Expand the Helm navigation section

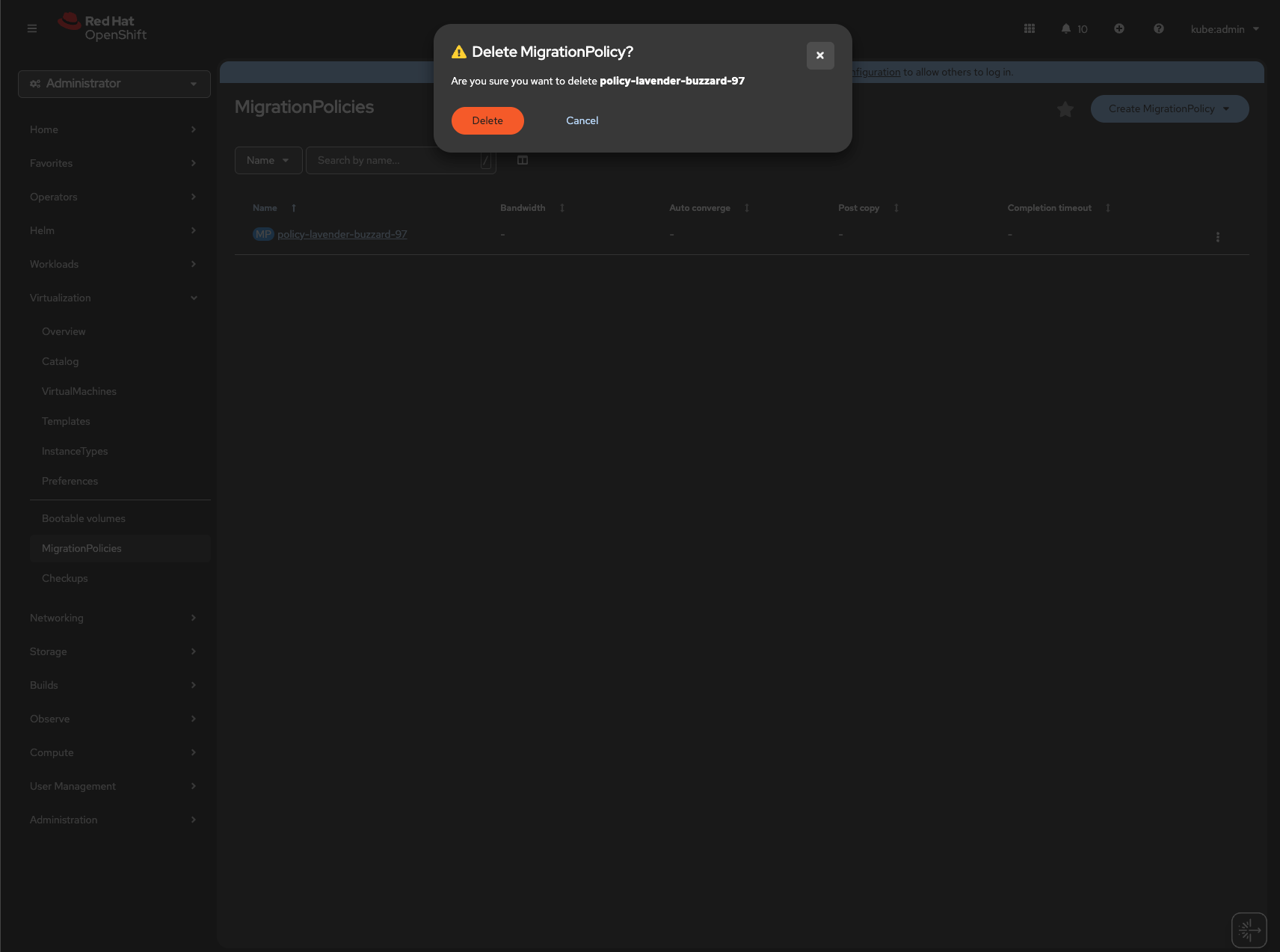click(x=114, y=230)
